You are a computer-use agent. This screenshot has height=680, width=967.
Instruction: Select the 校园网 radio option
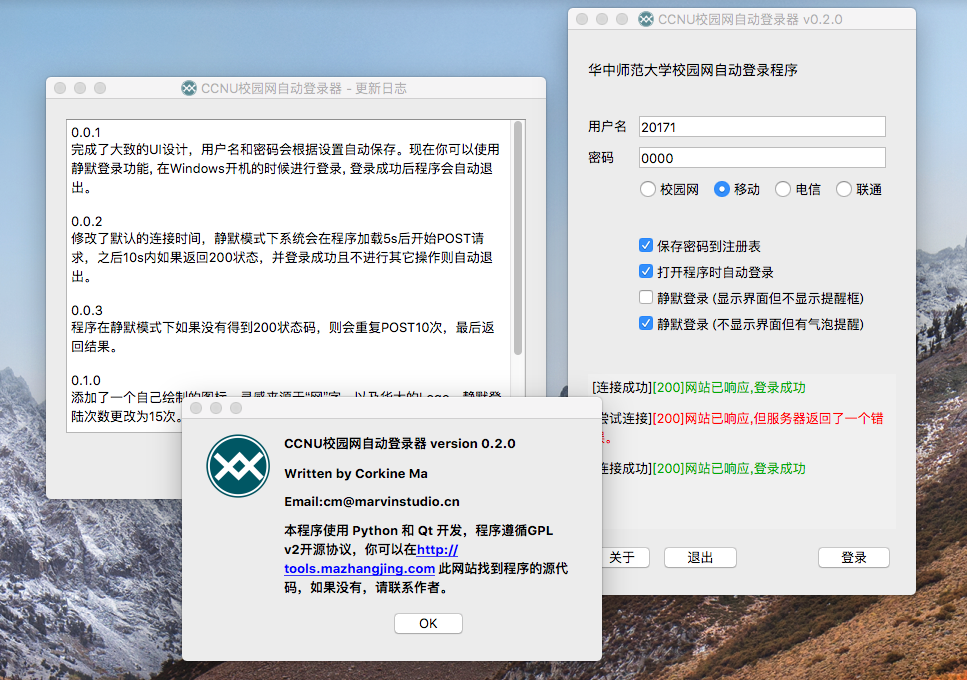point(648,189)
